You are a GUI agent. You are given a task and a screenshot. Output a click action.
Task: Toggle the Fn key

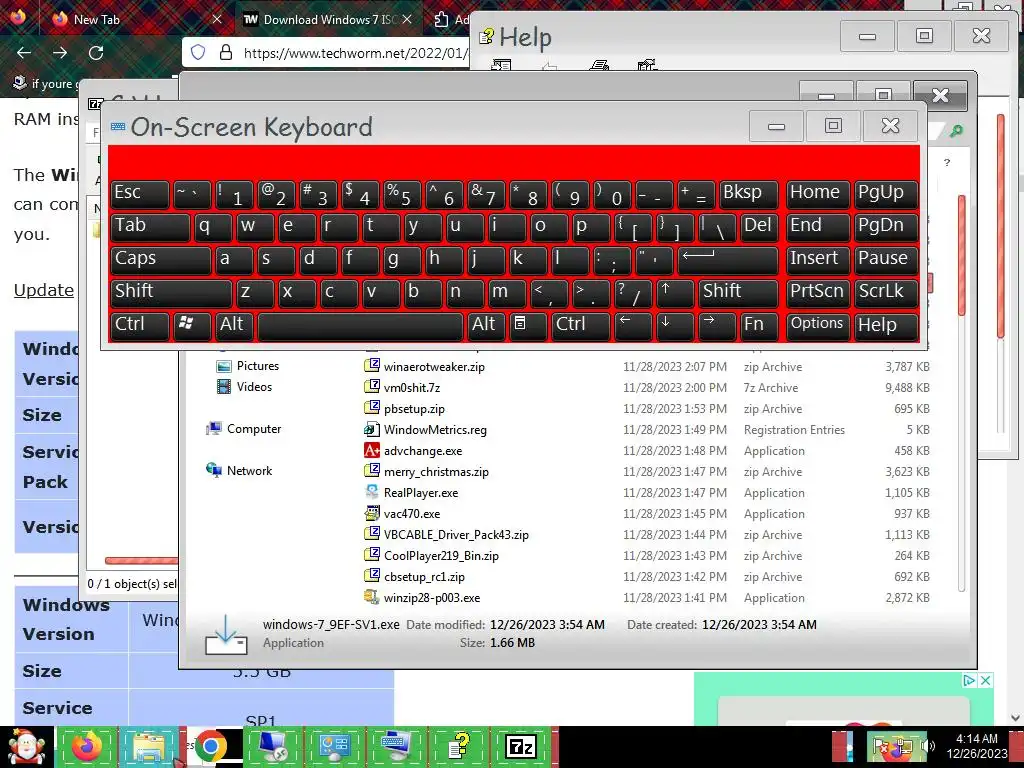pos(760,327)
